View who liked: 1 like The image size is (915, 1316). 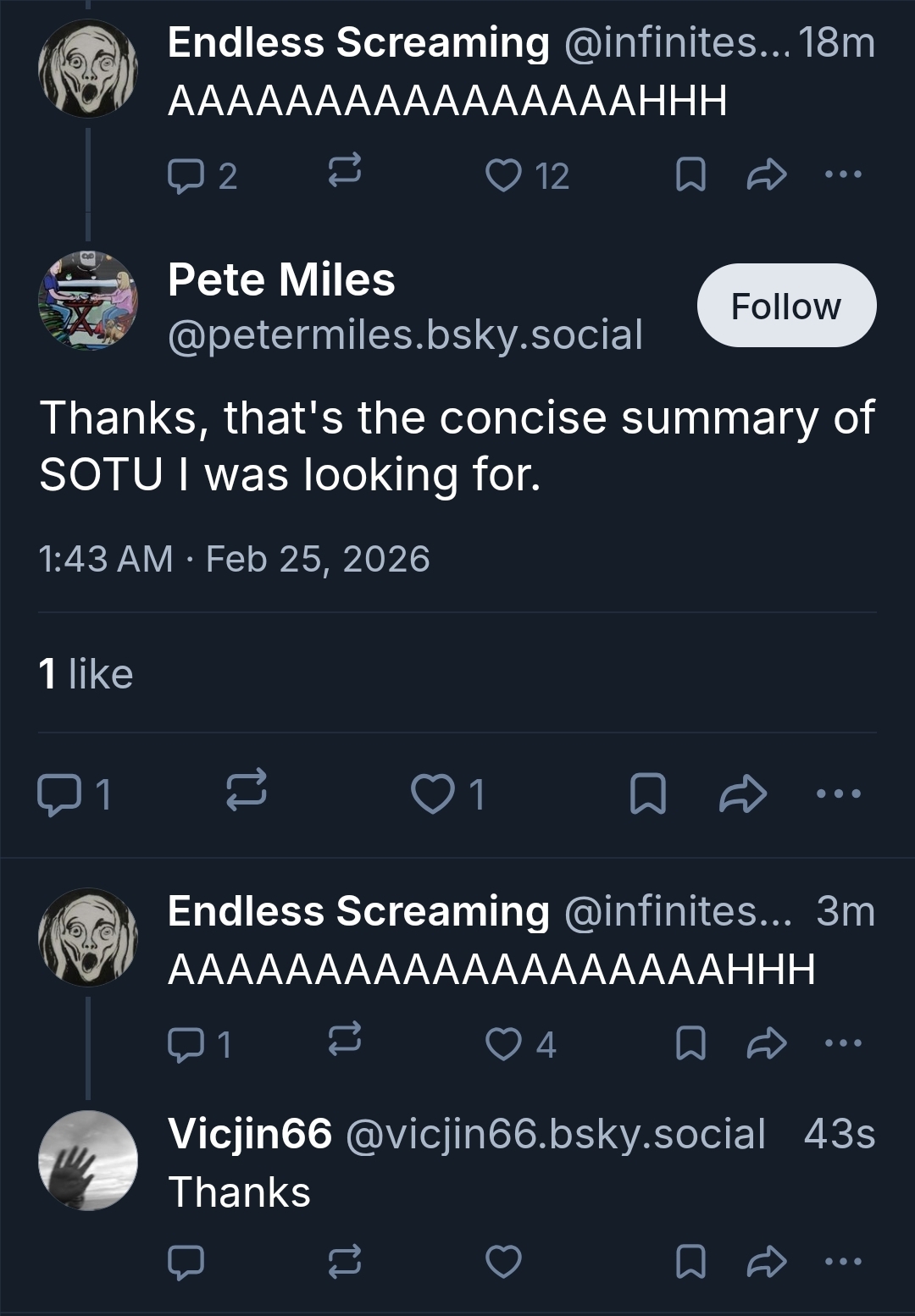86,674
